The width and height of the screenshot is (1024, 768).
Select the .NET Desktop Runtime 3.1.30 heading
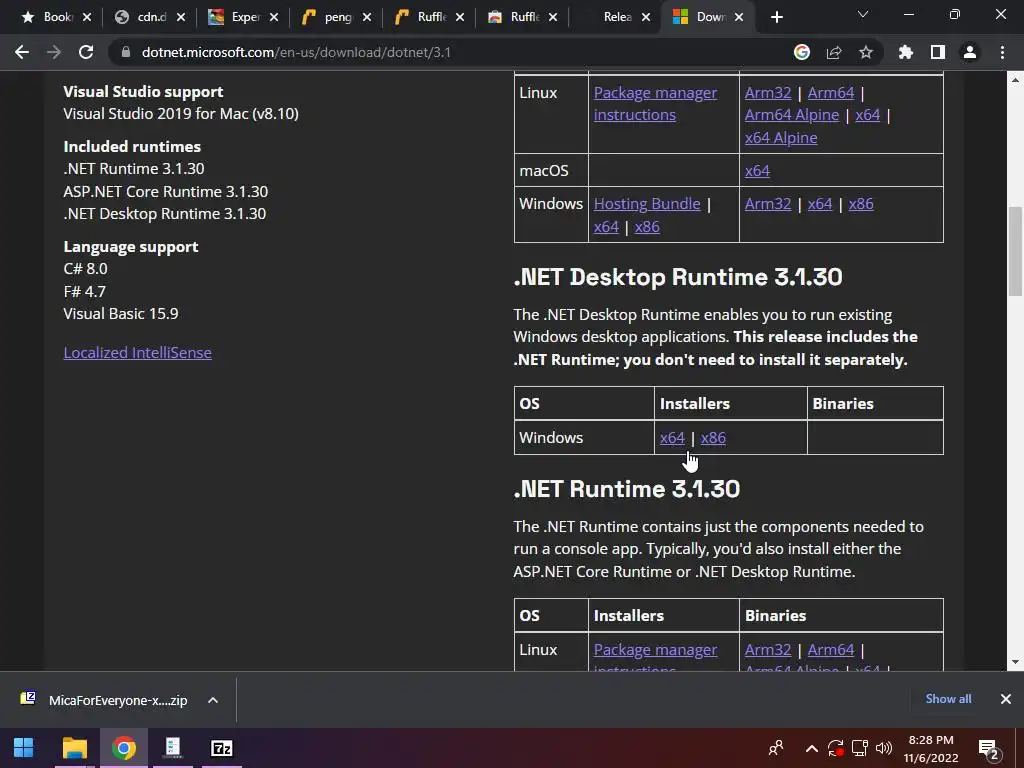(678, 277)
